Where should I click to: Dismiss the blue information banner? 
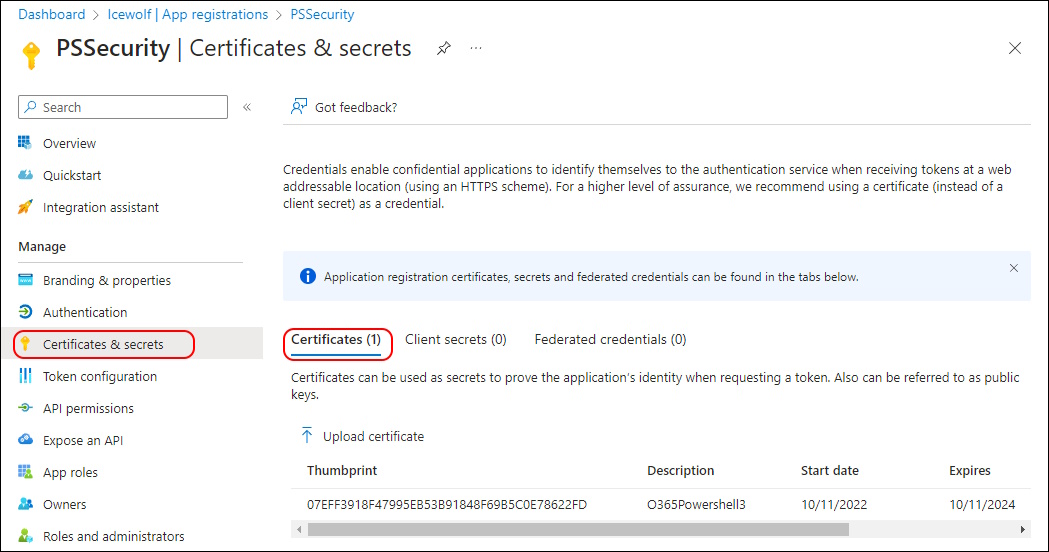click(x=1014, y=268)
